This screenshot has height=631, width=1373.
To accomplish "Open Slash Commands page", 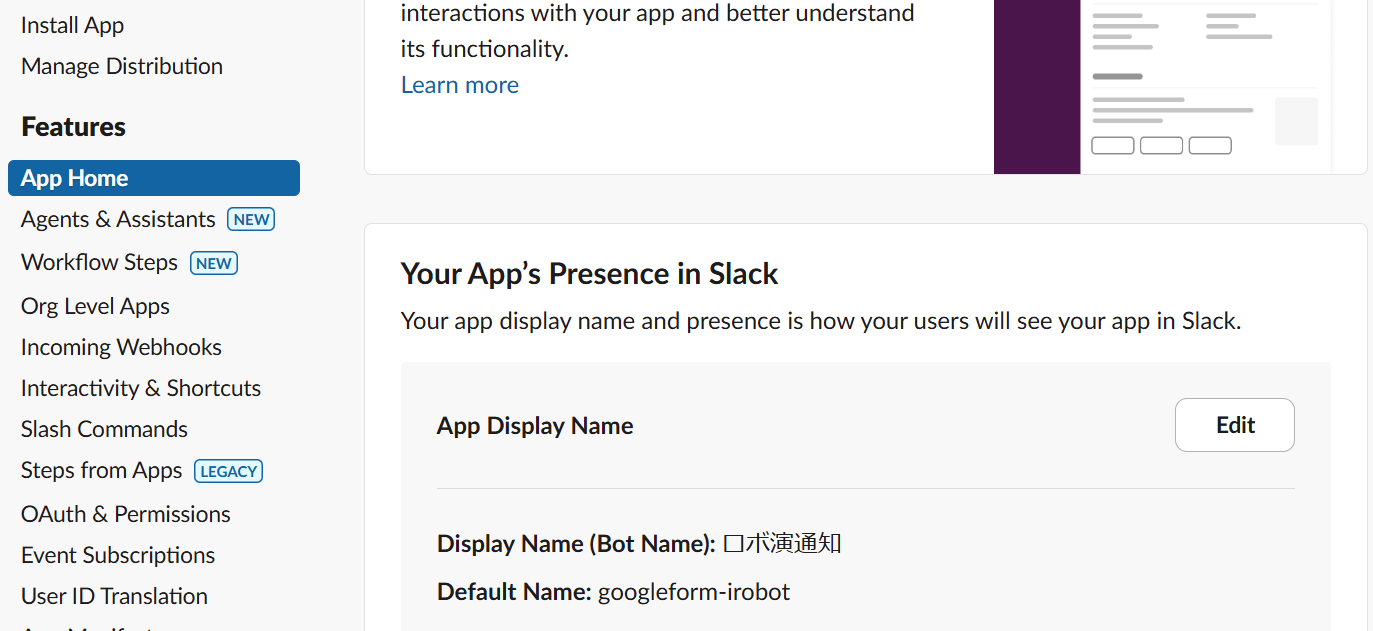I will [x=104, y=429].
